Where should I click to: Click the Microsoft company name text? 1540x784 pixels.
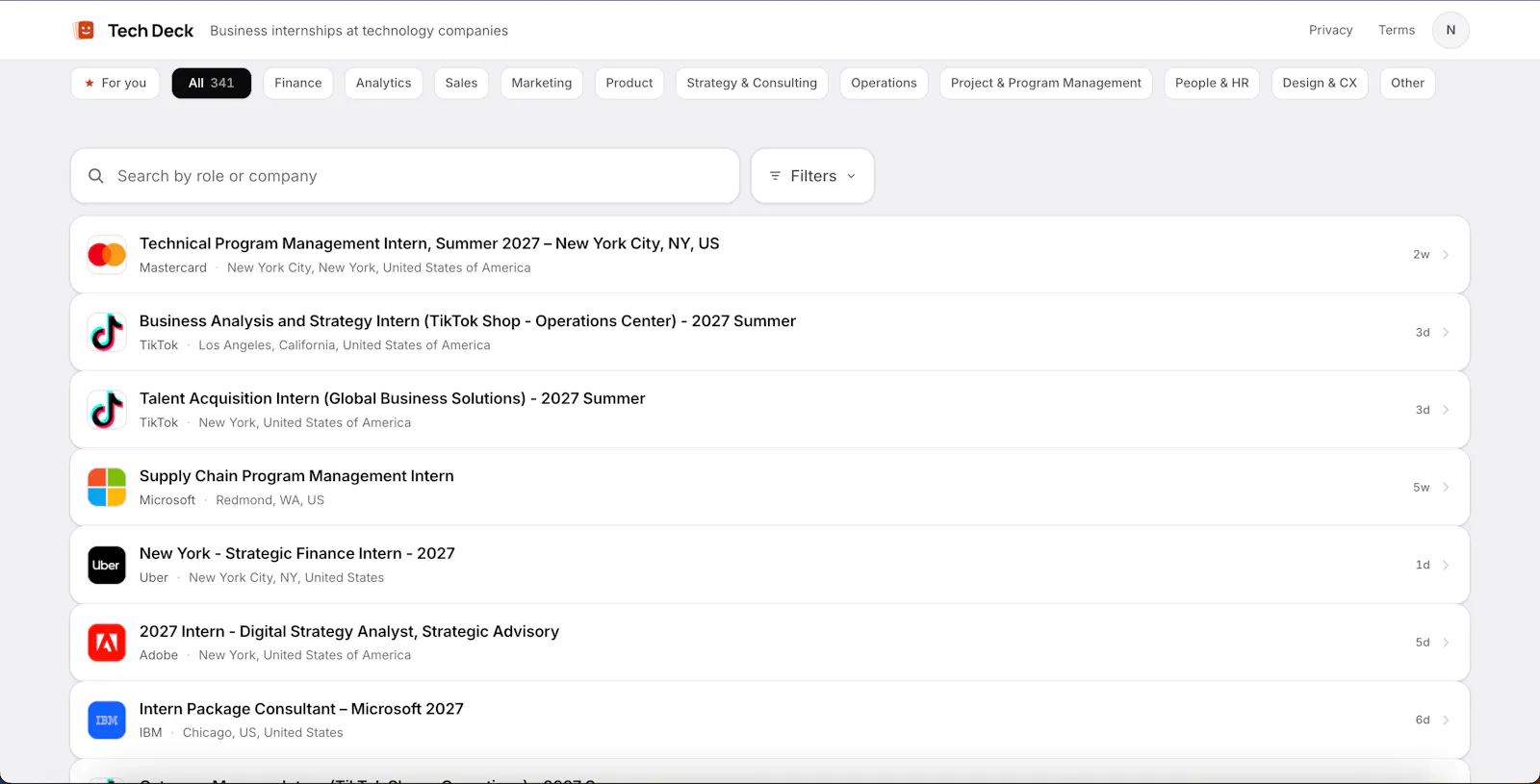pos(167,500)
